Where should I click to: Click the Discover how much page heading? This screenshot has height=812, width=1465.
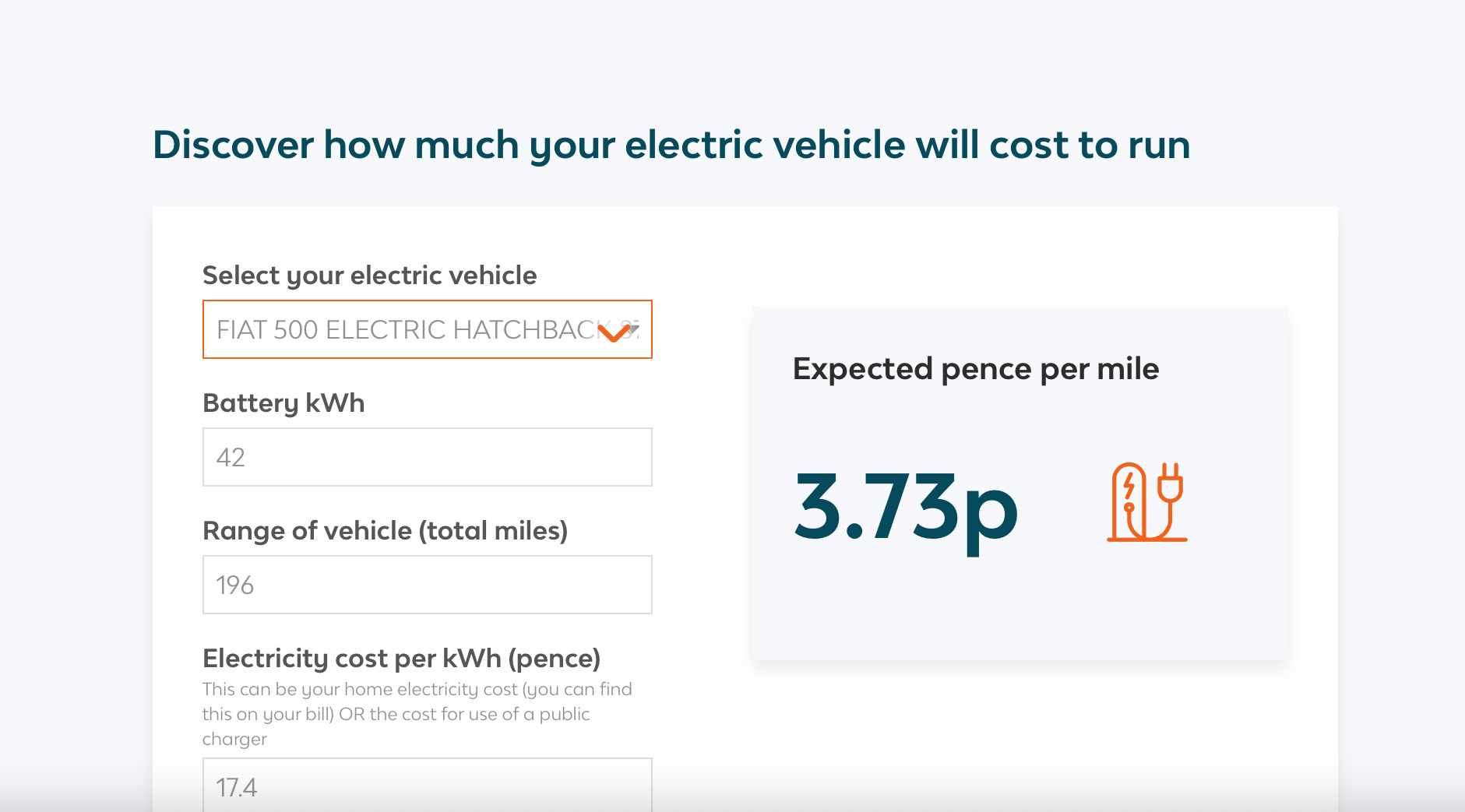[671, 146]
